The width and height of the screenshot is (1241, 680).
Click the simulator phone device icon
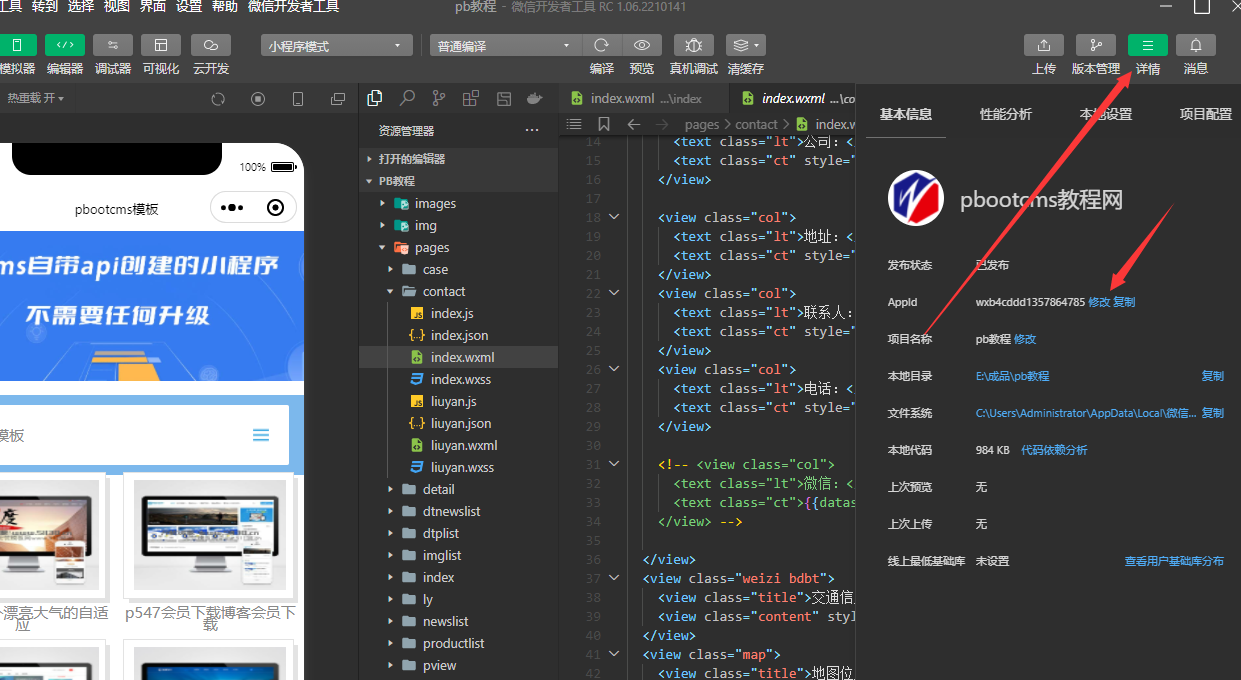(298, 99)
